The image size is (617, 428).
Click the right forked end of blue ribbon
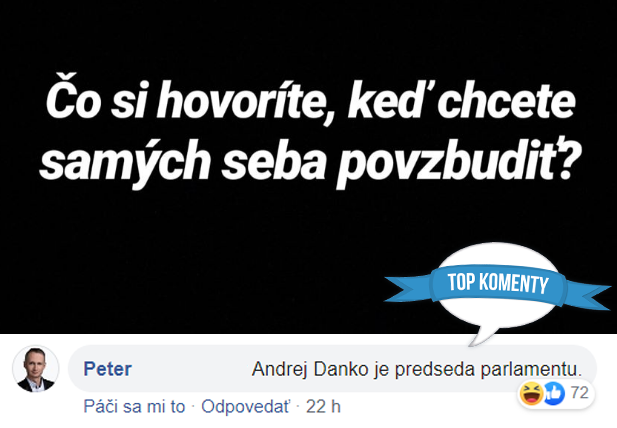pyautogui.click(x=588, y=295)
